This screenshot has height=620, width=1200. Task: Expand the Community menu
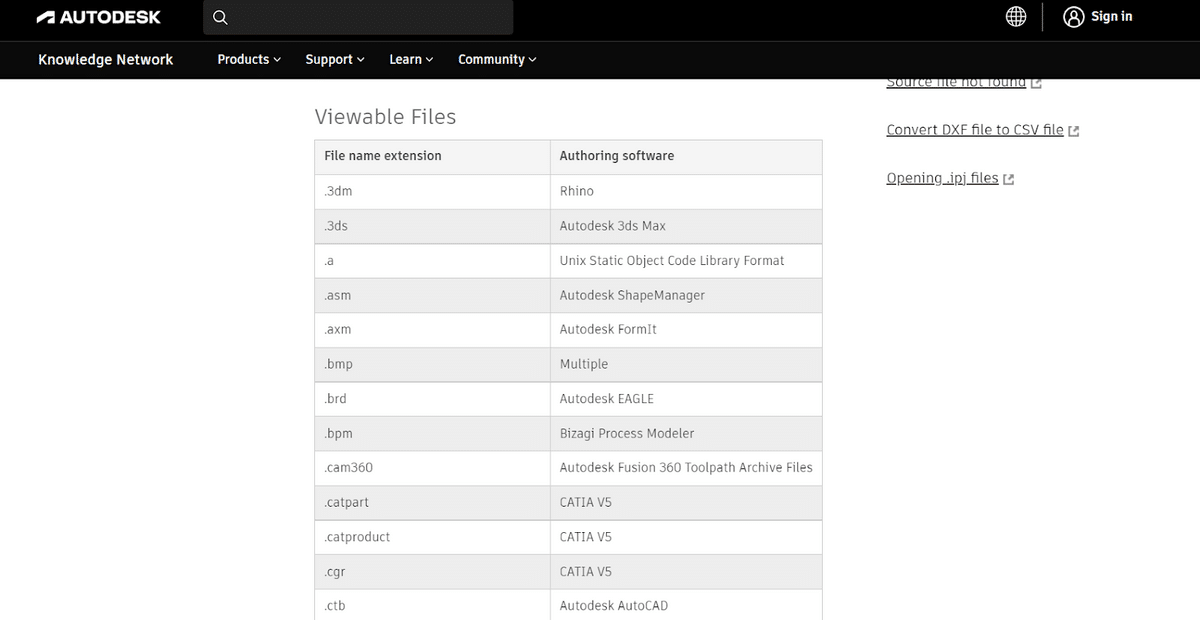[497, 59]
